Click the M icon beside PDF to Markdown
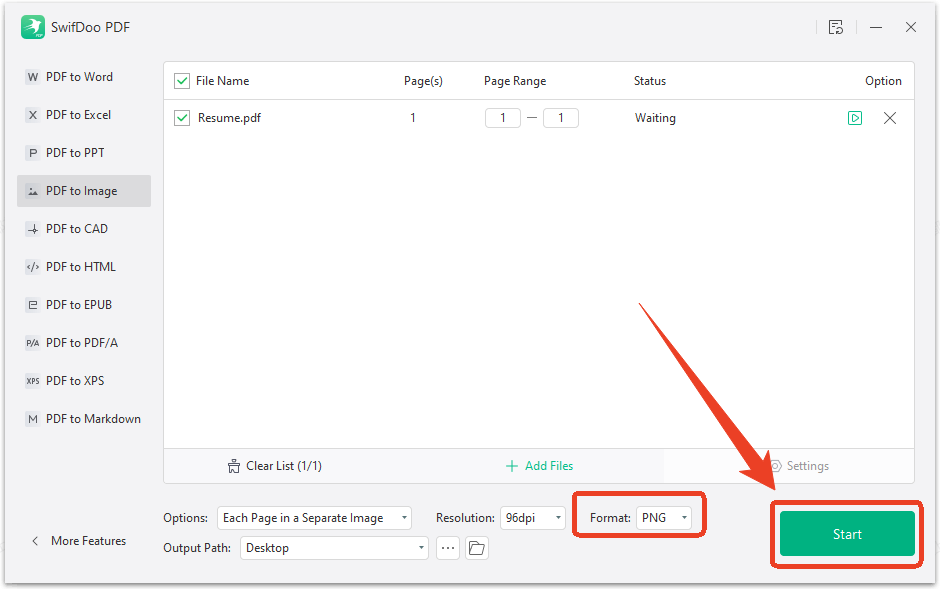The image size is (940, 589). (33, 419)
